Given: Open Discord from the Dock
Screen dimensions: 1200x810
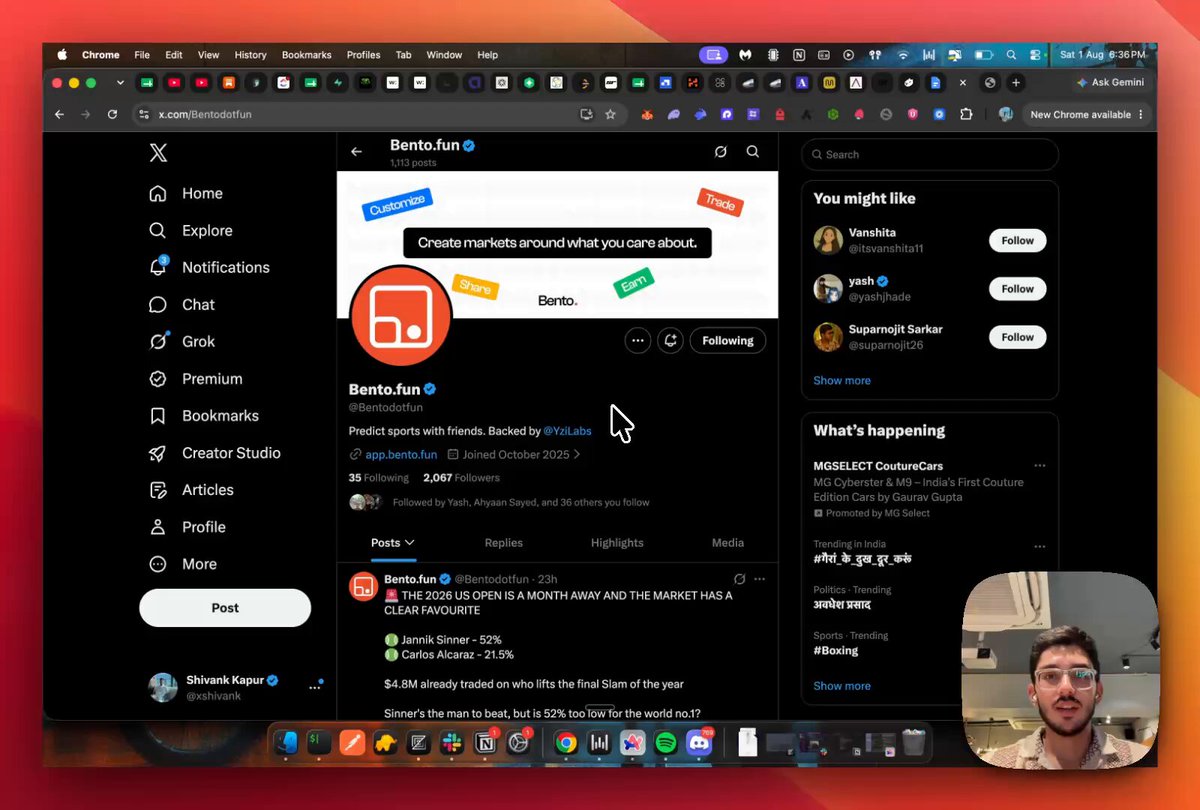Looking at the screenshot, I should point(700,743).
